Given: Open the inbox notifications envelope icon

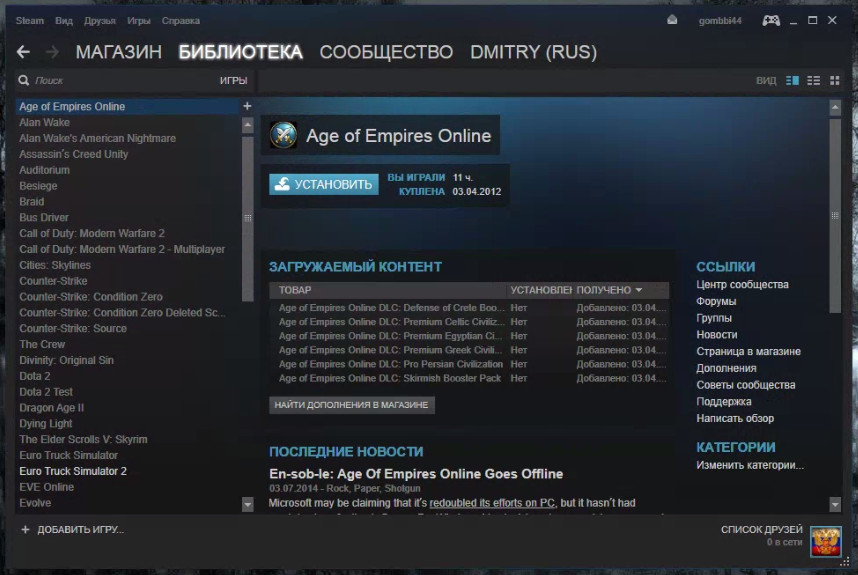Looking at the screenshot, I should click(672, 20).
